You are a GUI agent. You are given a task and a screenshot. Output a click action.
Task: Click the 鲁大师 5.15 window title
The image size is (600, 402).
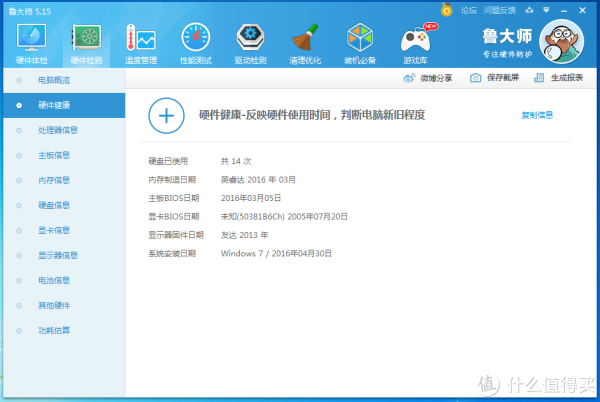point(29,11)
